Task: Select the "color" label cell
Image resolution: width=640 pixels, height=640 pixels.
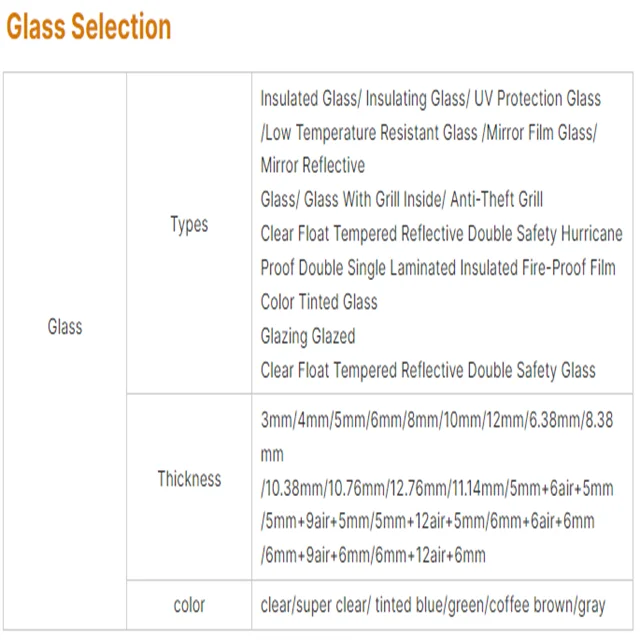Action: [x=189, y=605]
